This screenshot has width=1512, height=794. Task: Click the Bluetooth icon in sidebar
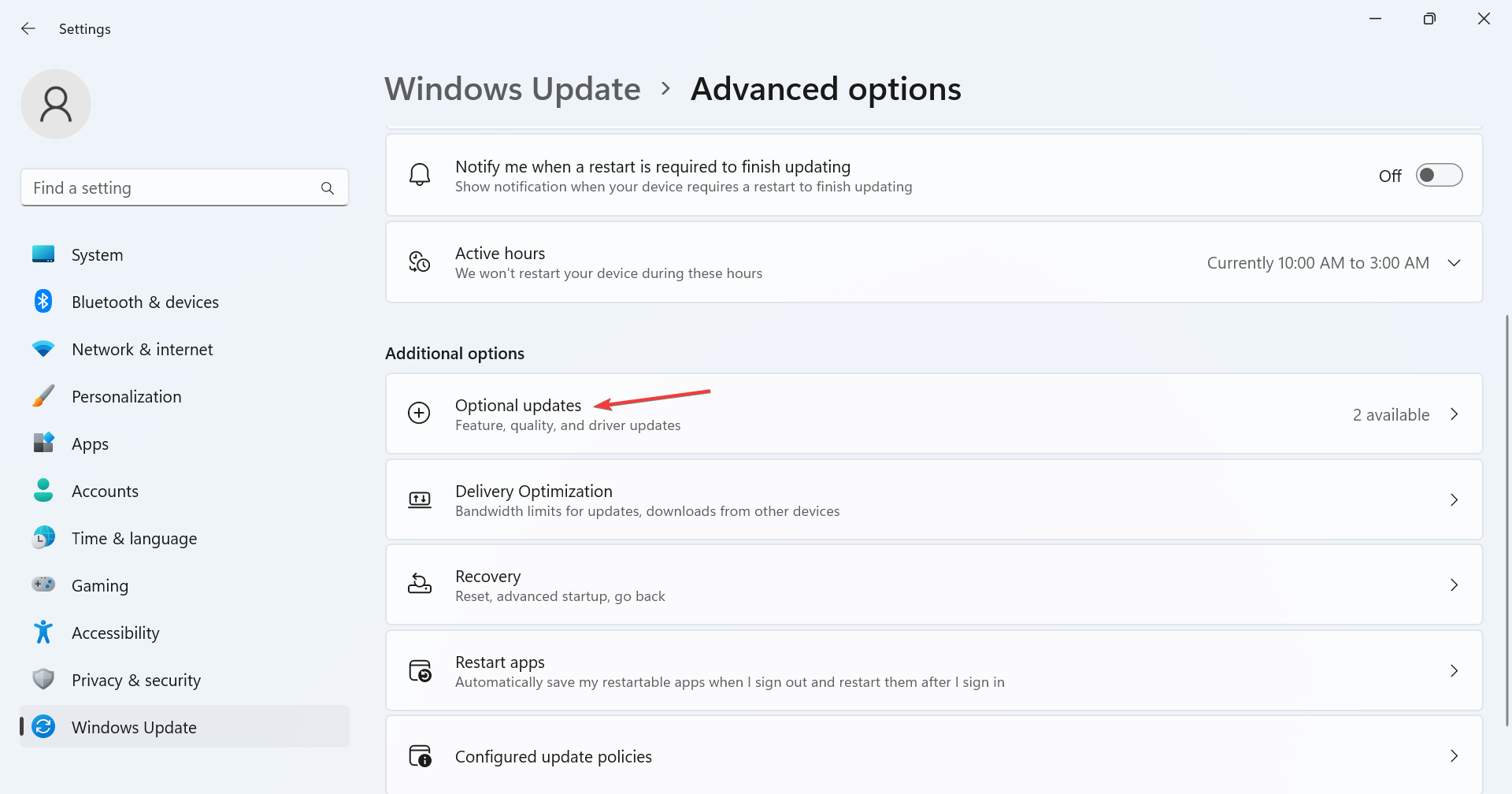(43, 302)
